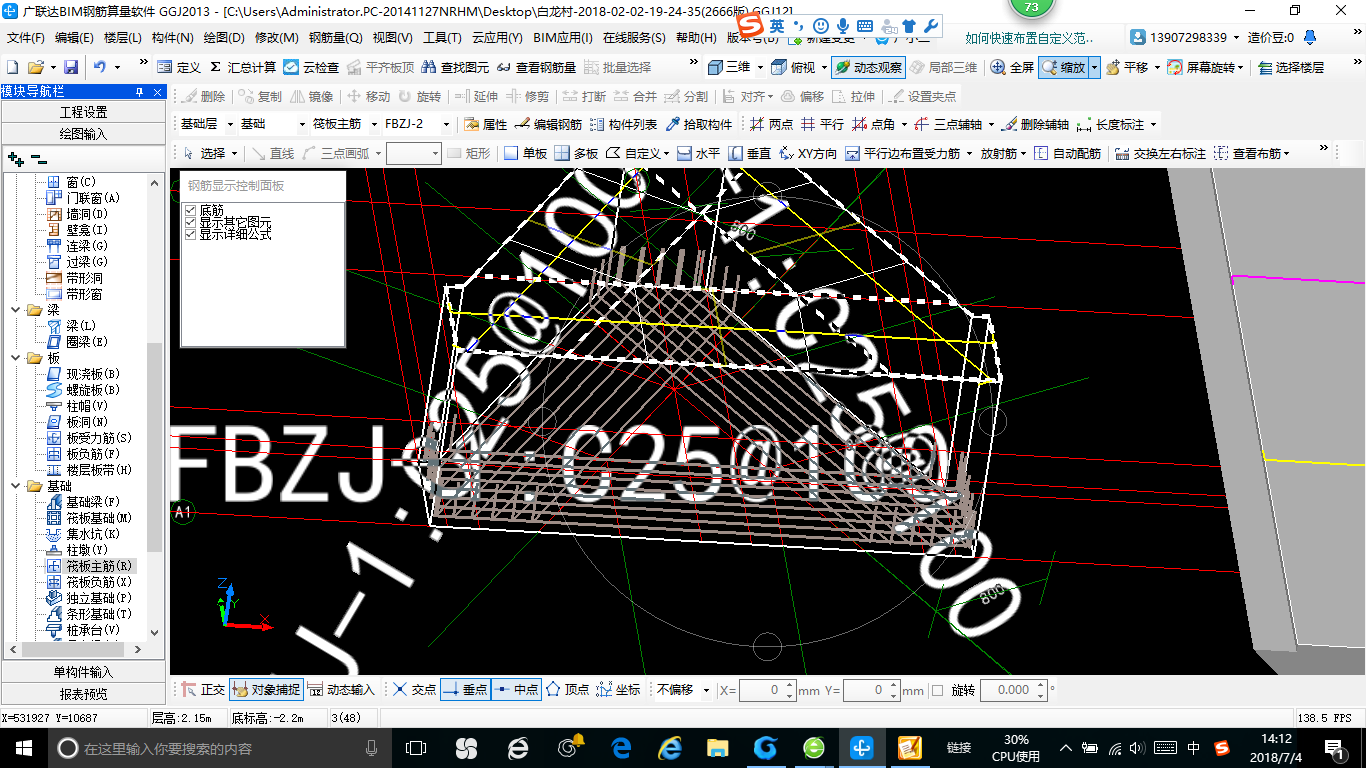Open the 缩放 zoom dropdown arrow
The width and height of the screenshot is (1366, 768).
1094,67
